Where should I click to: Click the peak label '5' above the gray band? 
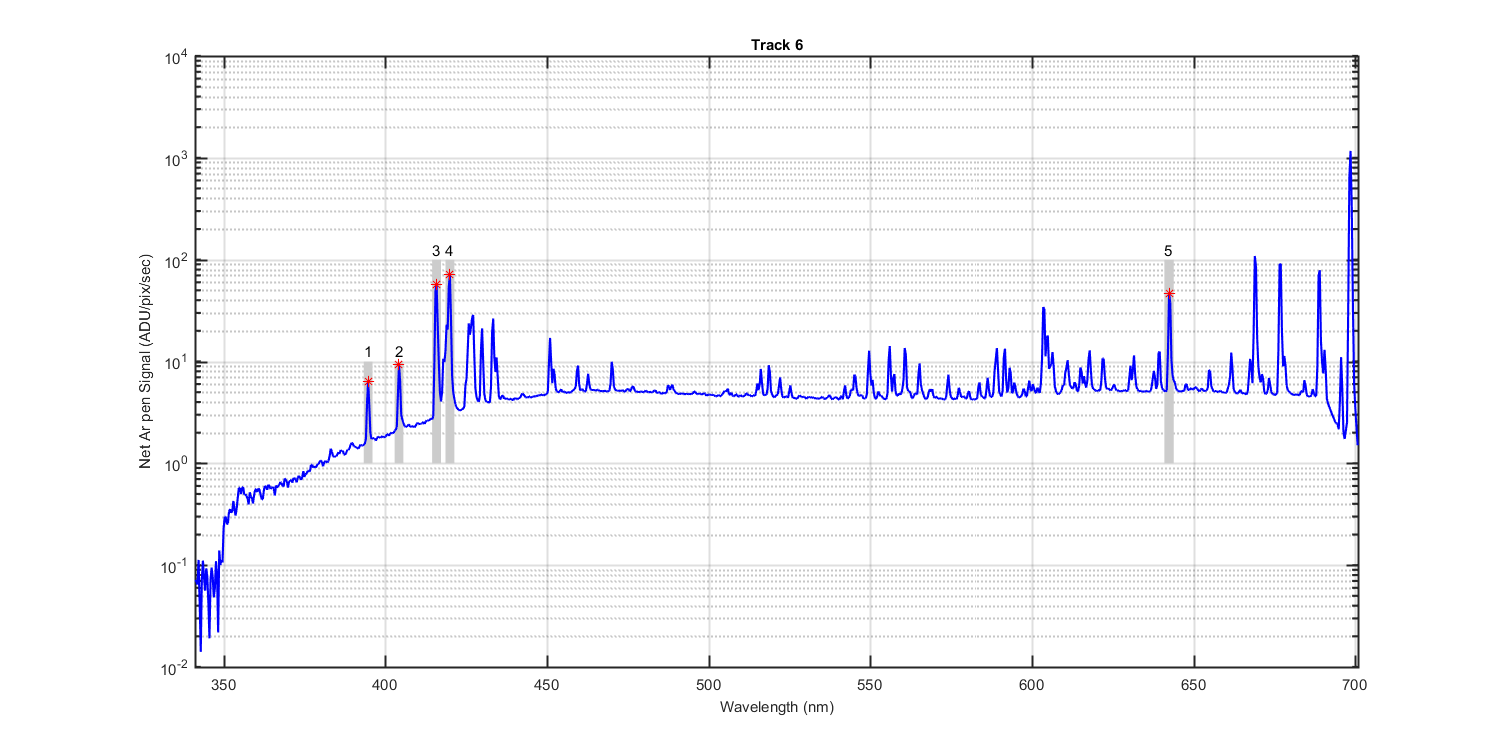1168,250
